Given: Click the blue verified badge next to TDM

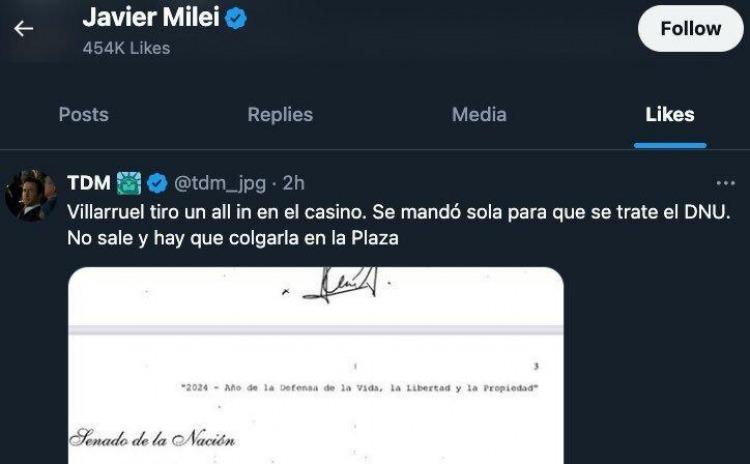Looking at the screenshot, I should (158, 183).
